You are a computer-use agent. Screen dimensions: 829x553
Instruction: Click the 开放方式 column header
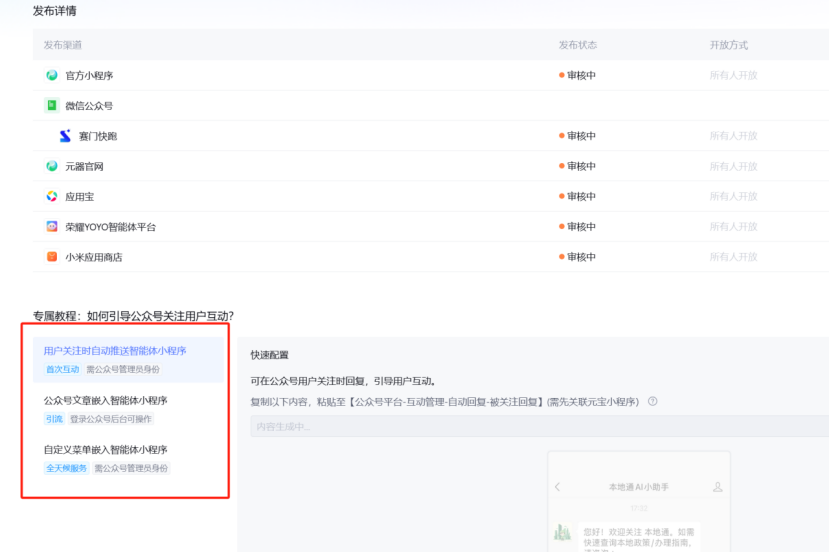(x=729, y=45)
